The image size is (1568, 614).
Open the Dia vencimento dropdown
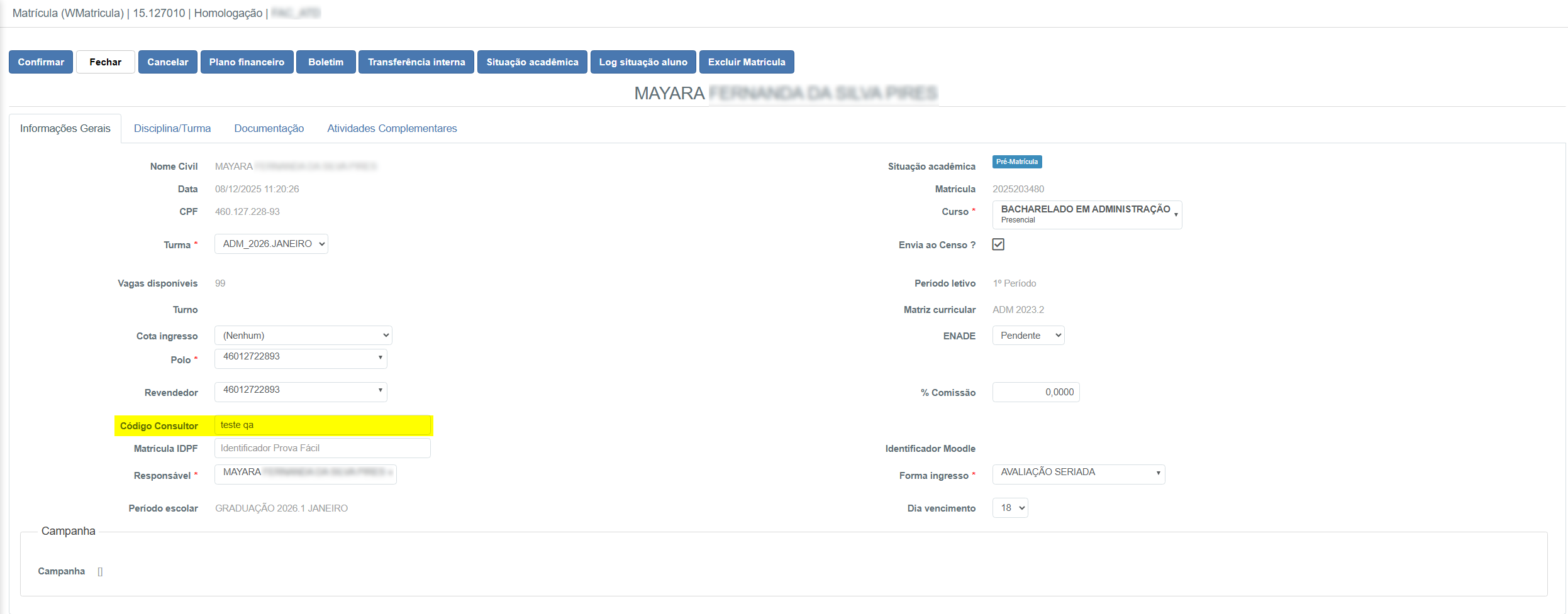(1009, 508)
